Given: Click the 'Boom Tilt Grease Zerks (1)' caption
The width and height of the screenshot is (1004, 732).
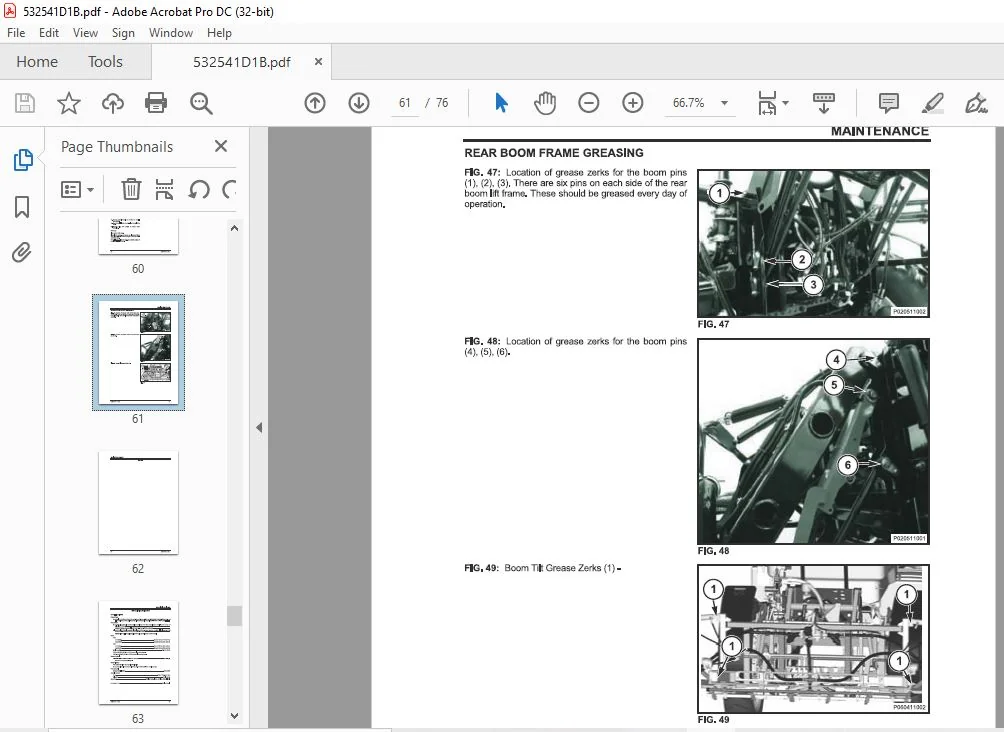Looking at the screenshot, I should click(559, 568).
